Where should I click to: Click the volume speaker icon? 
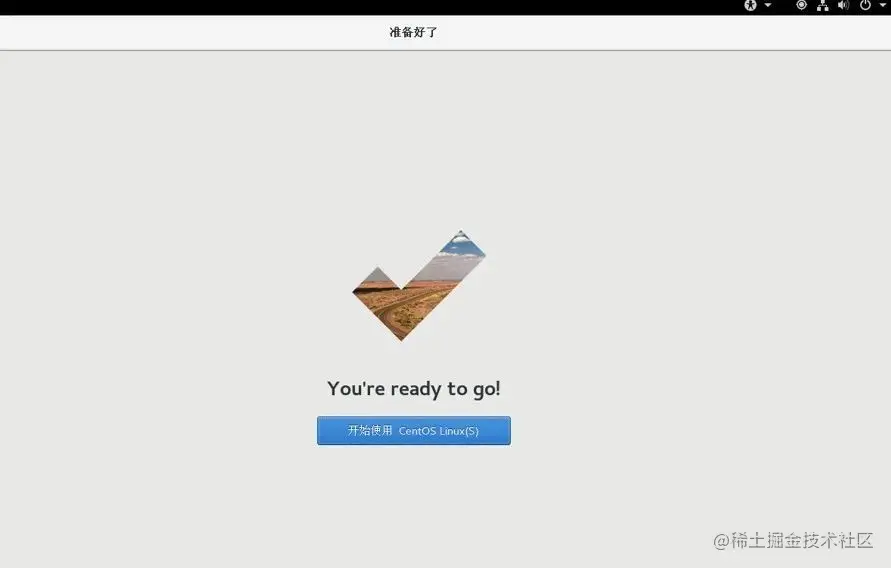(843, 6)
